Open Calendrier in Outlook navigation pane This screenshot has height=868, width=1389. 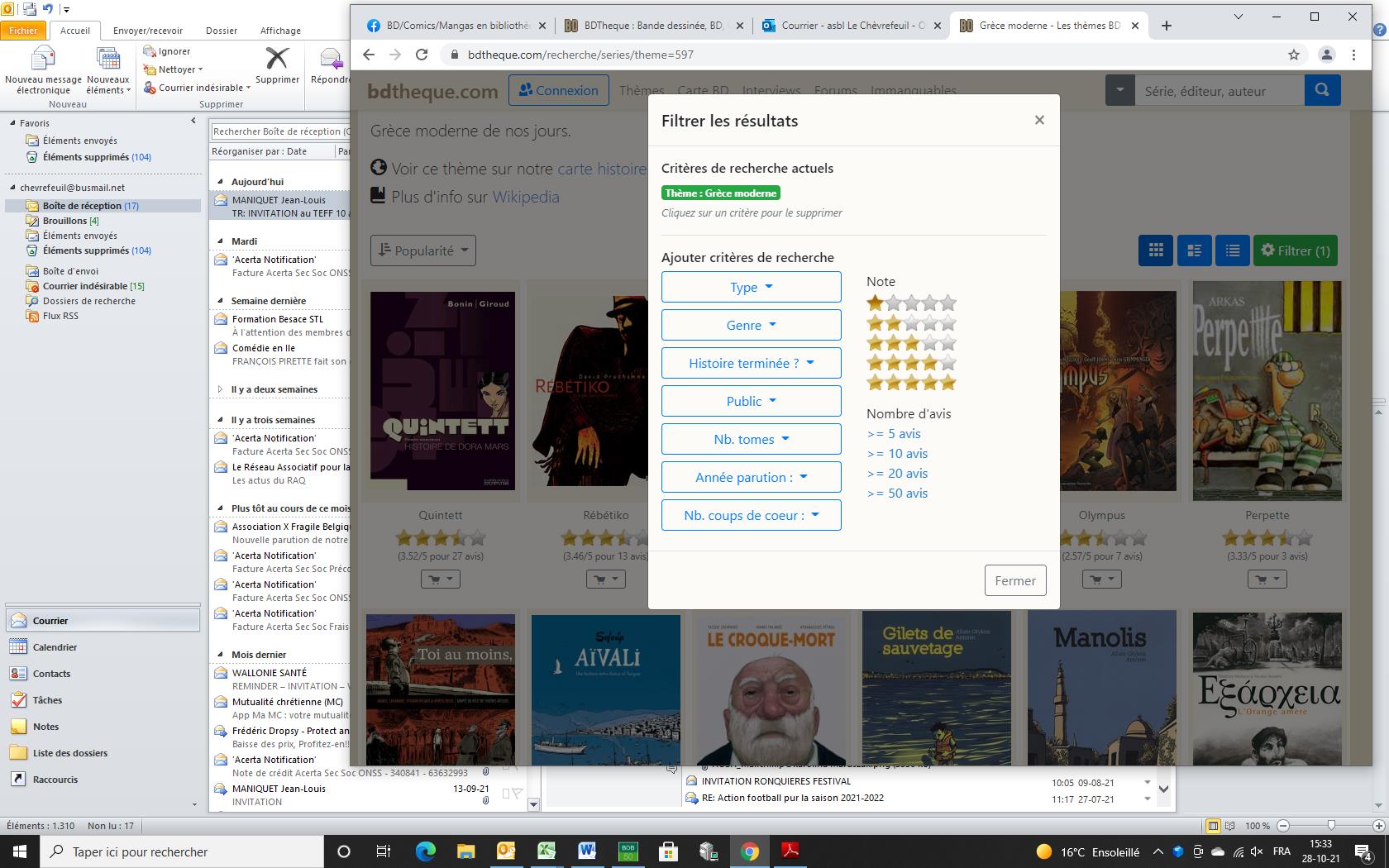(x=103, y=647)
